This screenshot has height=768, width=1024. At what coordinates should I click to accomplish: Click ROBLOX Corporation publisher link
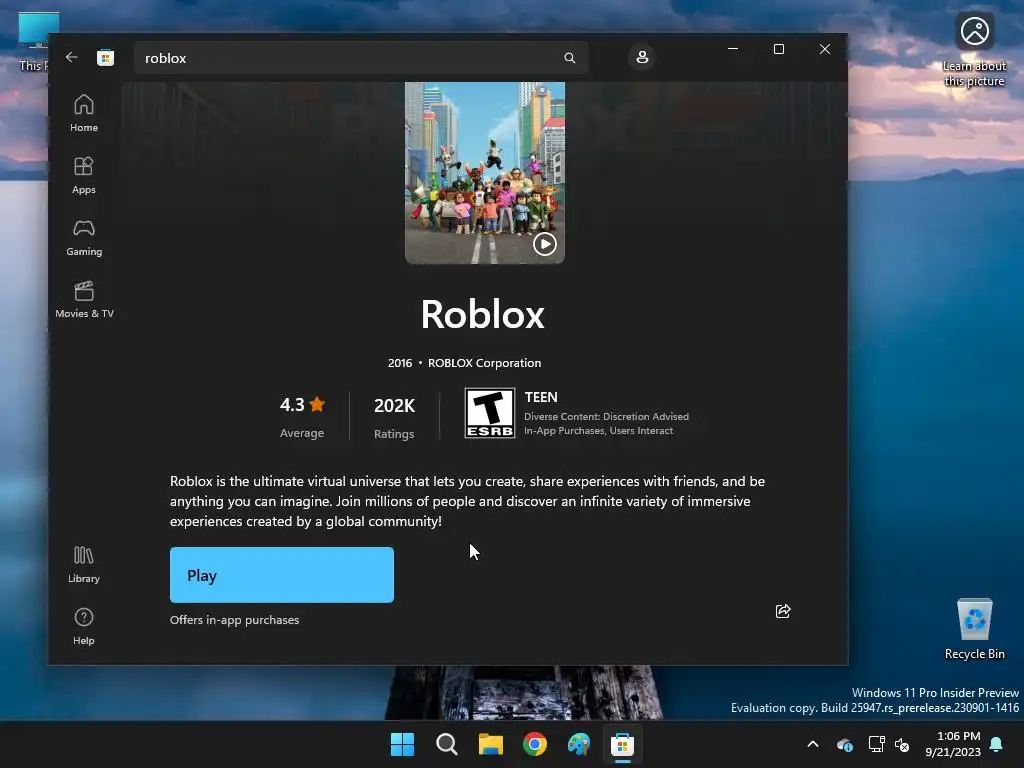pyautogui.click(x=484, y=362)
